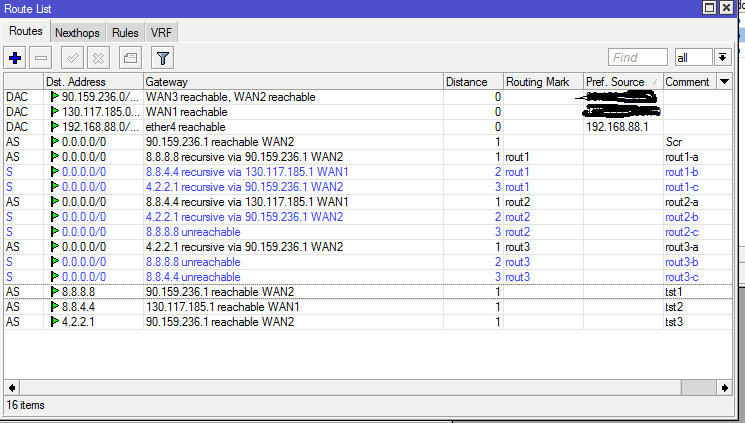Select the 90.159.236.0 connected route
The width and height of the screenshot is (745, 423).
coord(368,97)
